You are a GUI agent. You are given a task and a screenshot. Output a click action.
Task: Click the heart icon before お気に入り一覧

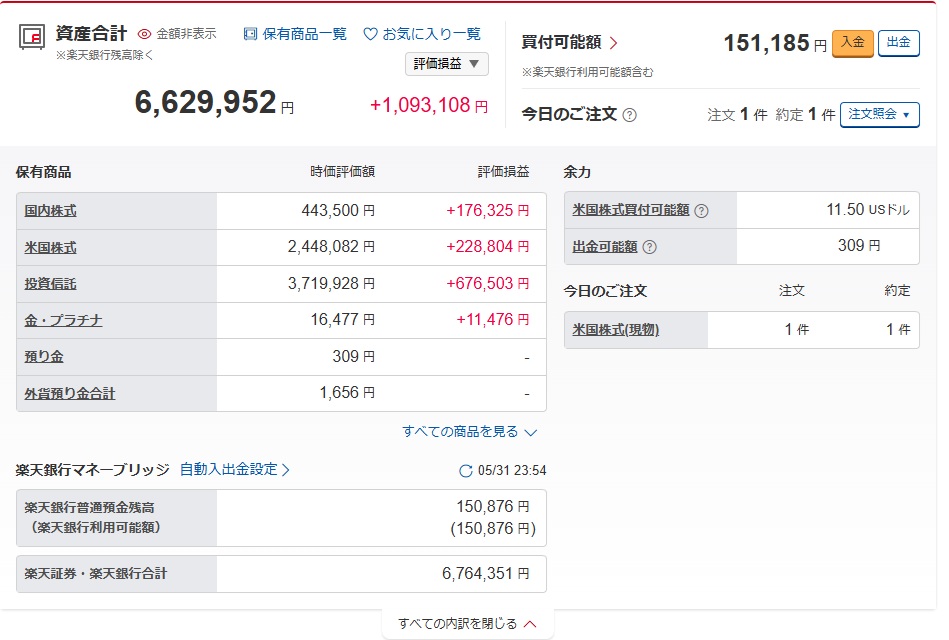370,34
